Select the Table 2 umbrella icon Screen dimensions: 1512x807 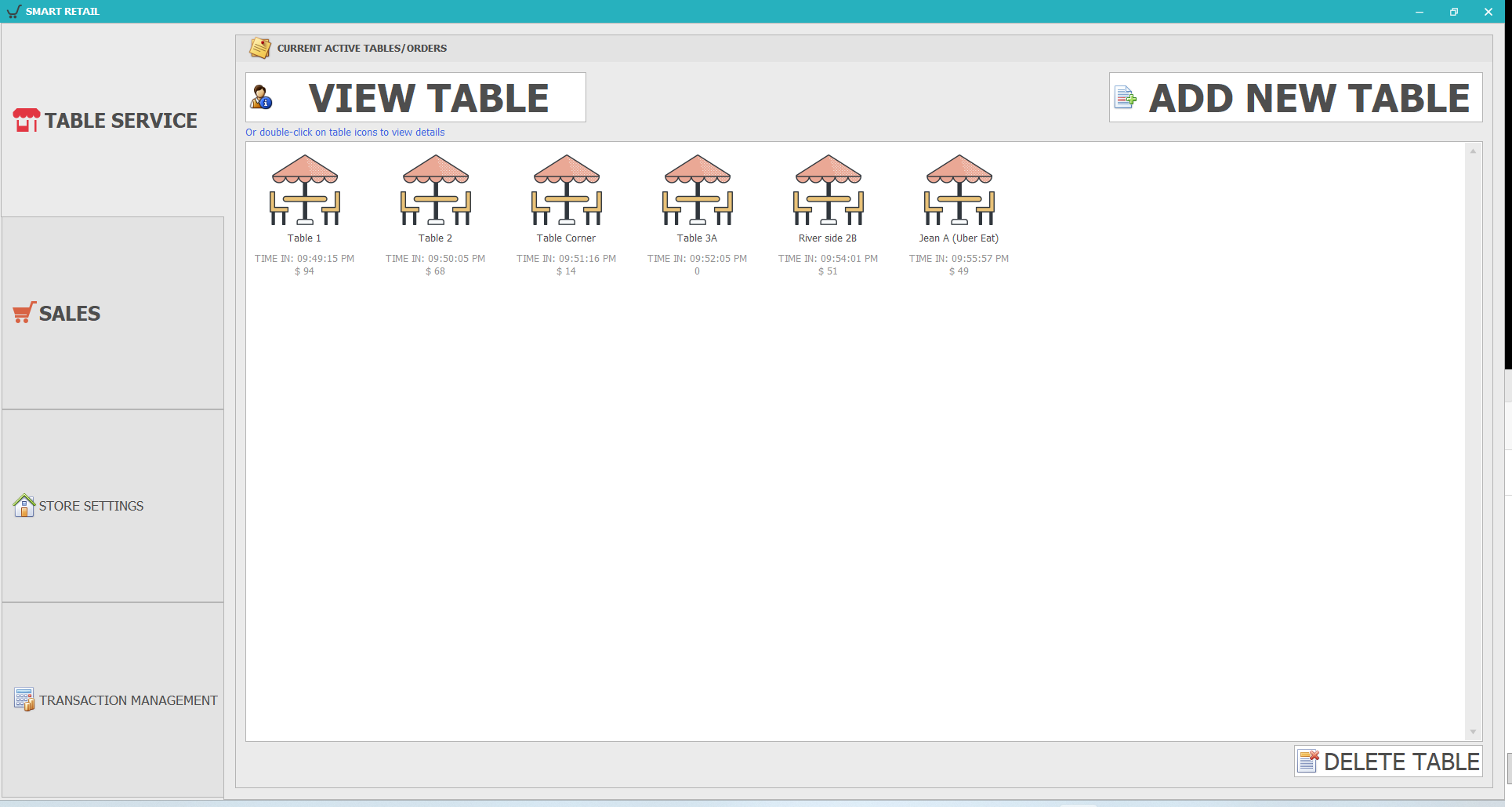436,191
